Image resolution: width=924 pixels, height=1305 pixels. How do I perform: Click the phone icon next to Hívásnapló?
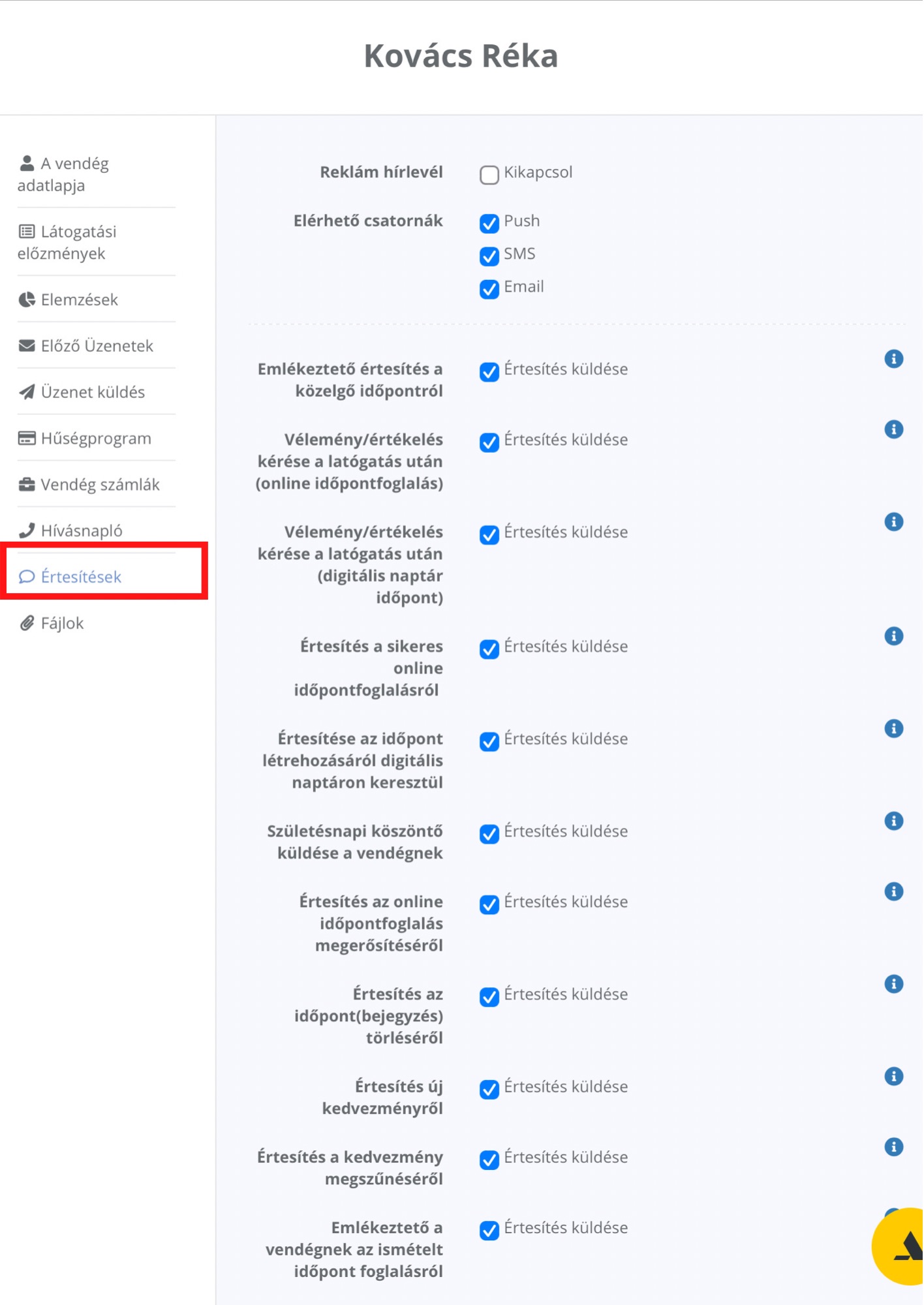click(27, 530)
